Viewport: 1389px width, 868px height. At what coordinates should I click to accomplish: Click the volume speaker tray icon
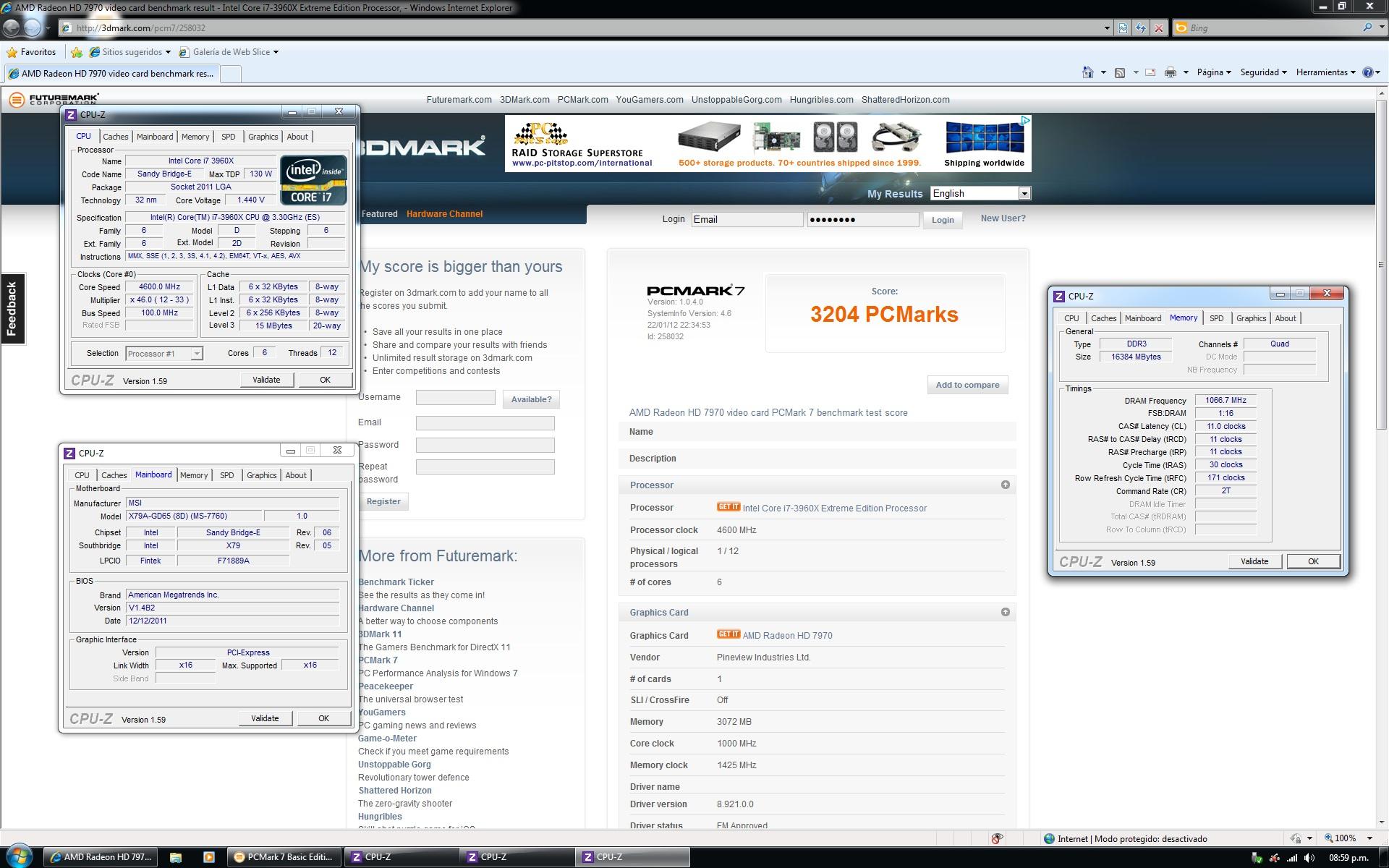pos(1310,858)
